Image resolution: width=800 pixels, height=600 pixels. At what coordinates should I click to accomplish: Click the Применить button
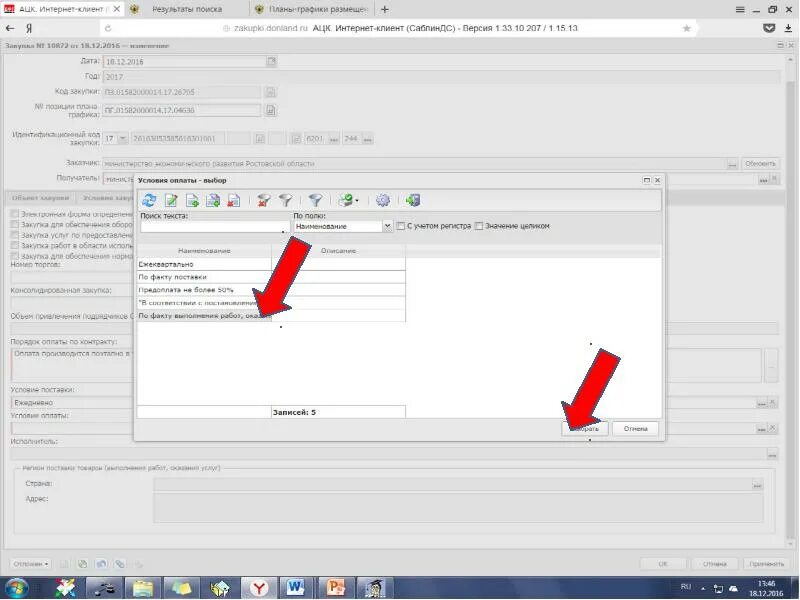pyautogui.click(x=766, y=564)
